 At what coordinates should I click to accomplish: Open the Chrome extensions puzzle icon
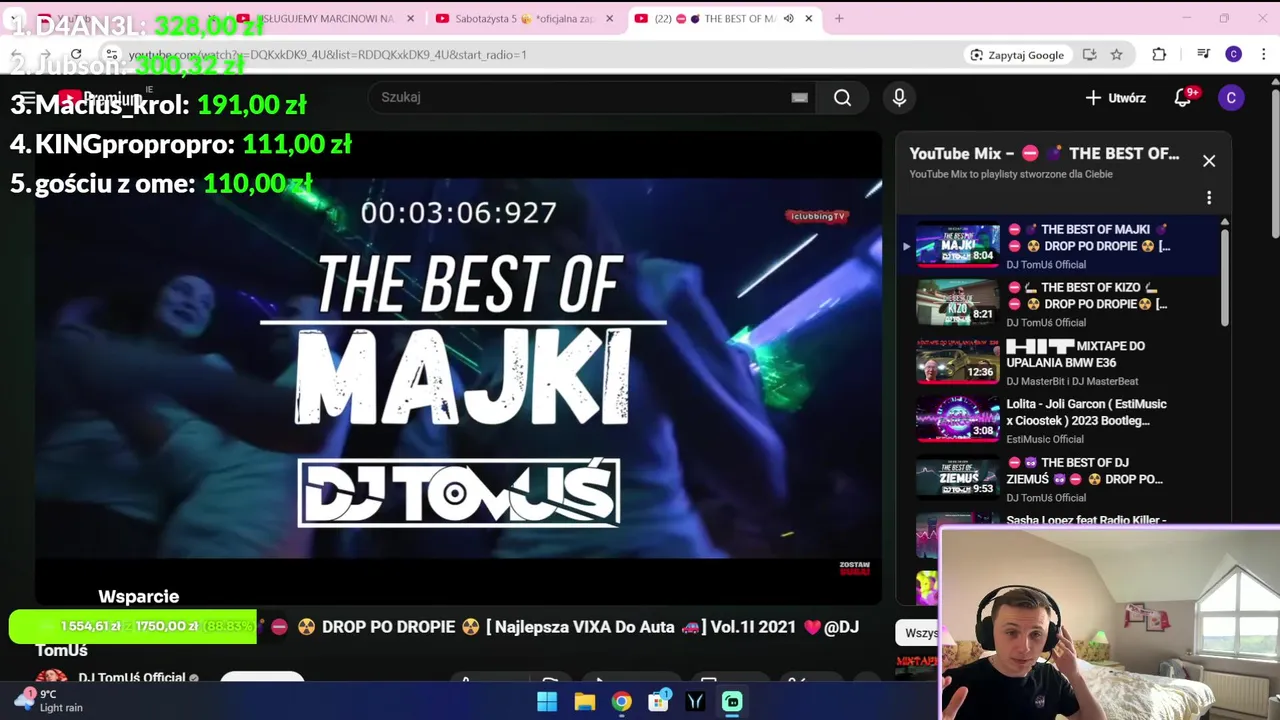click(1159, 55)
